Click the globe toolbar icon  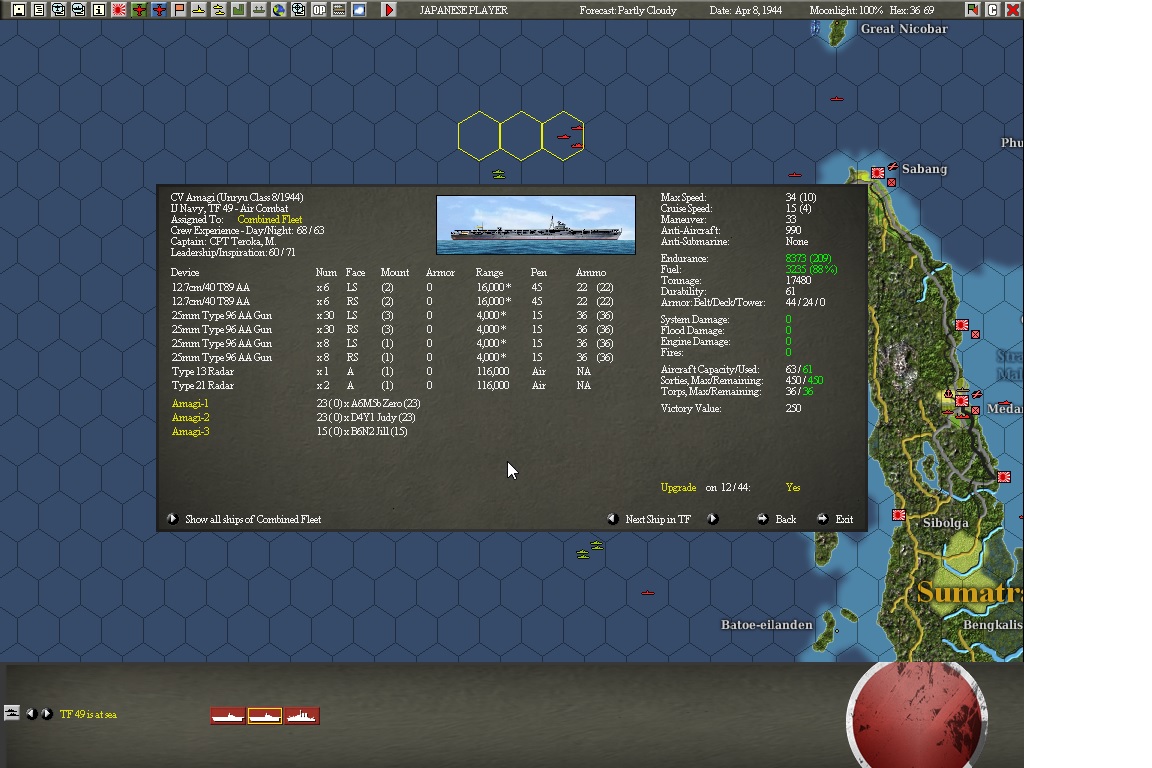(278, 10)
